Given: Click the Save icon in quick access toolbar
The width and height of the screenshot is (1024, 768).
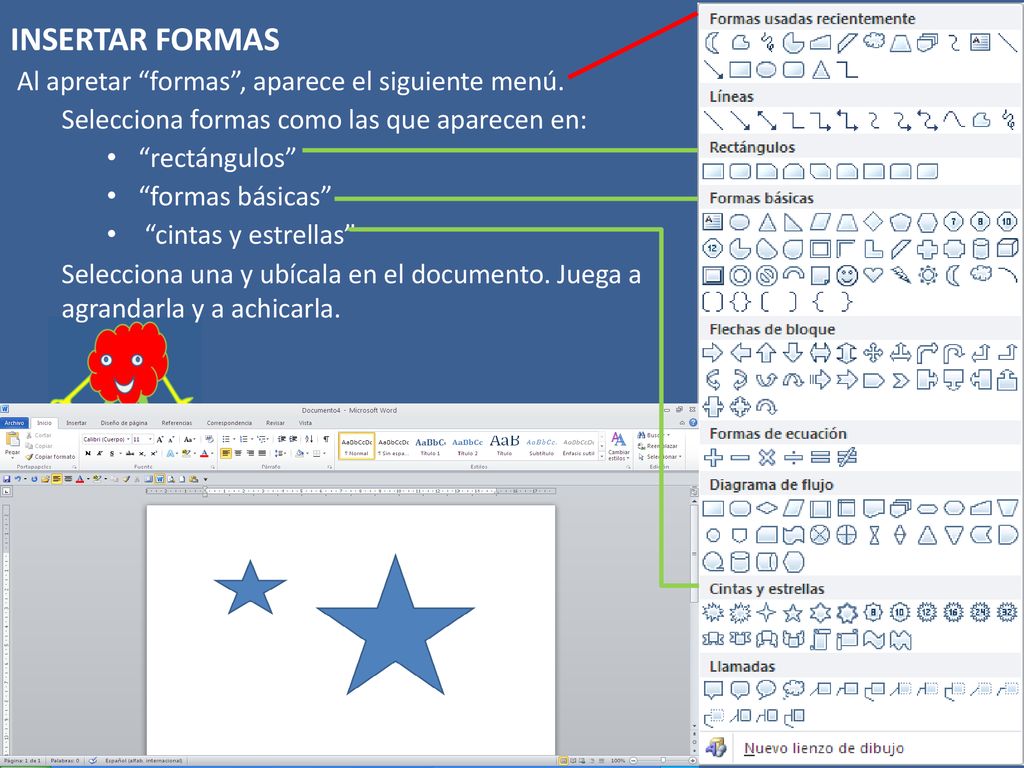Looking at the screenshot, I should [7, 479].
